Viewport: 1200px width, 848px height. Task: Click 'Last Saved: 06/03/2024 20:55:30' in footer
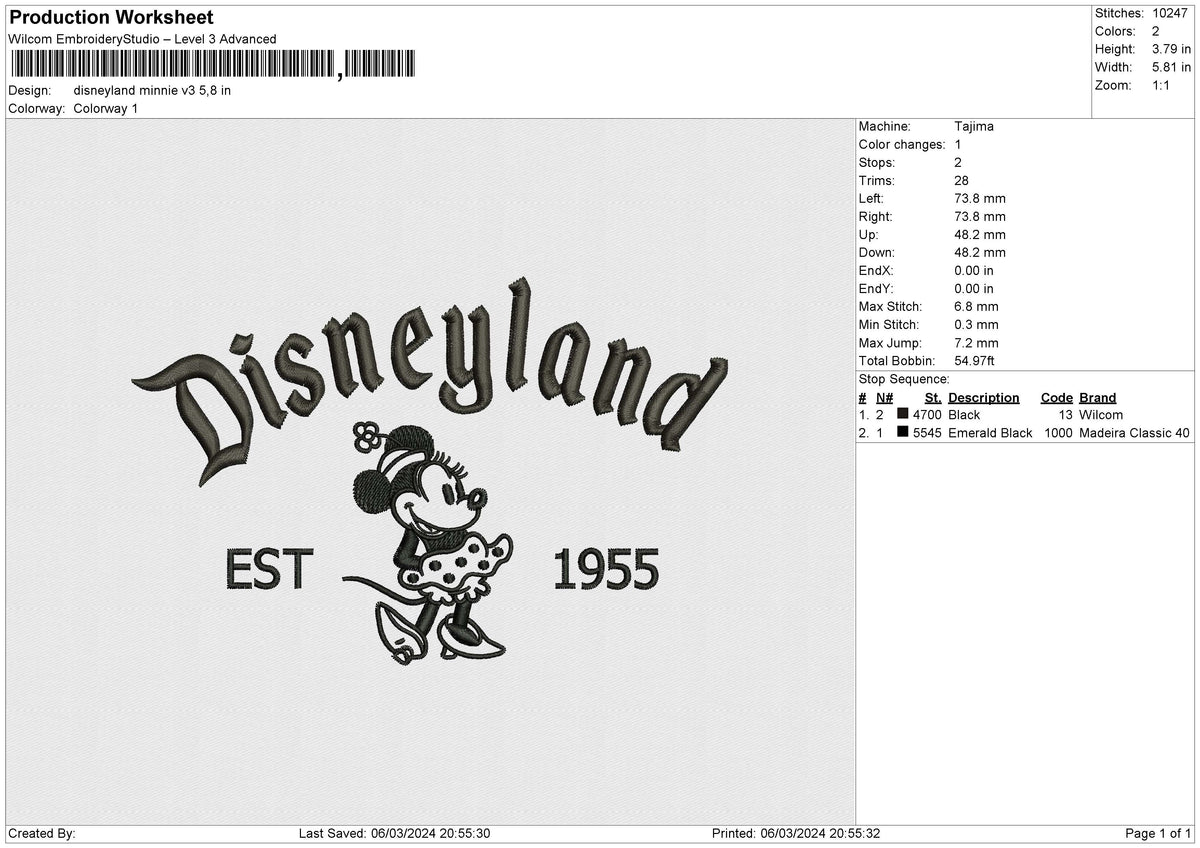point(394,834)
